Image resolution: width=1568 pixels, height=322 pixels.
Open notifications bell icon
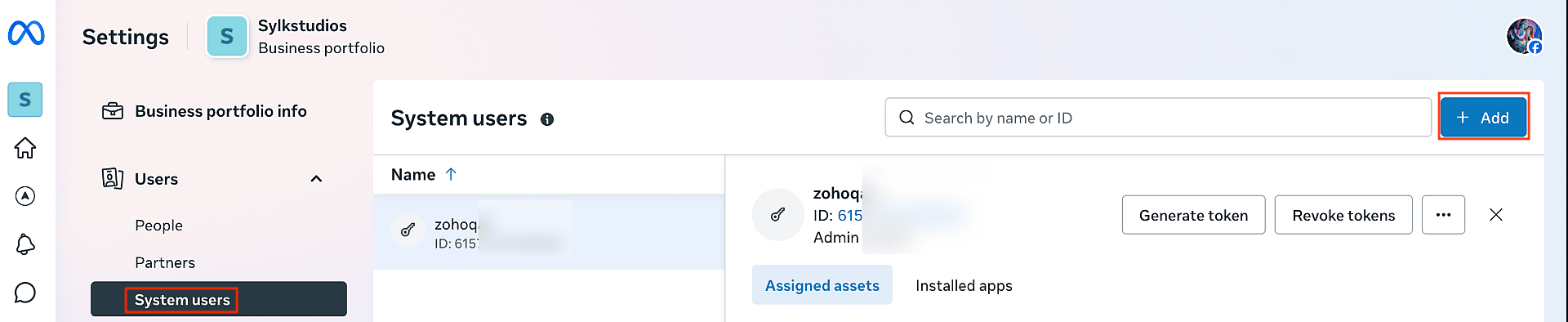[x=25, y=244]
